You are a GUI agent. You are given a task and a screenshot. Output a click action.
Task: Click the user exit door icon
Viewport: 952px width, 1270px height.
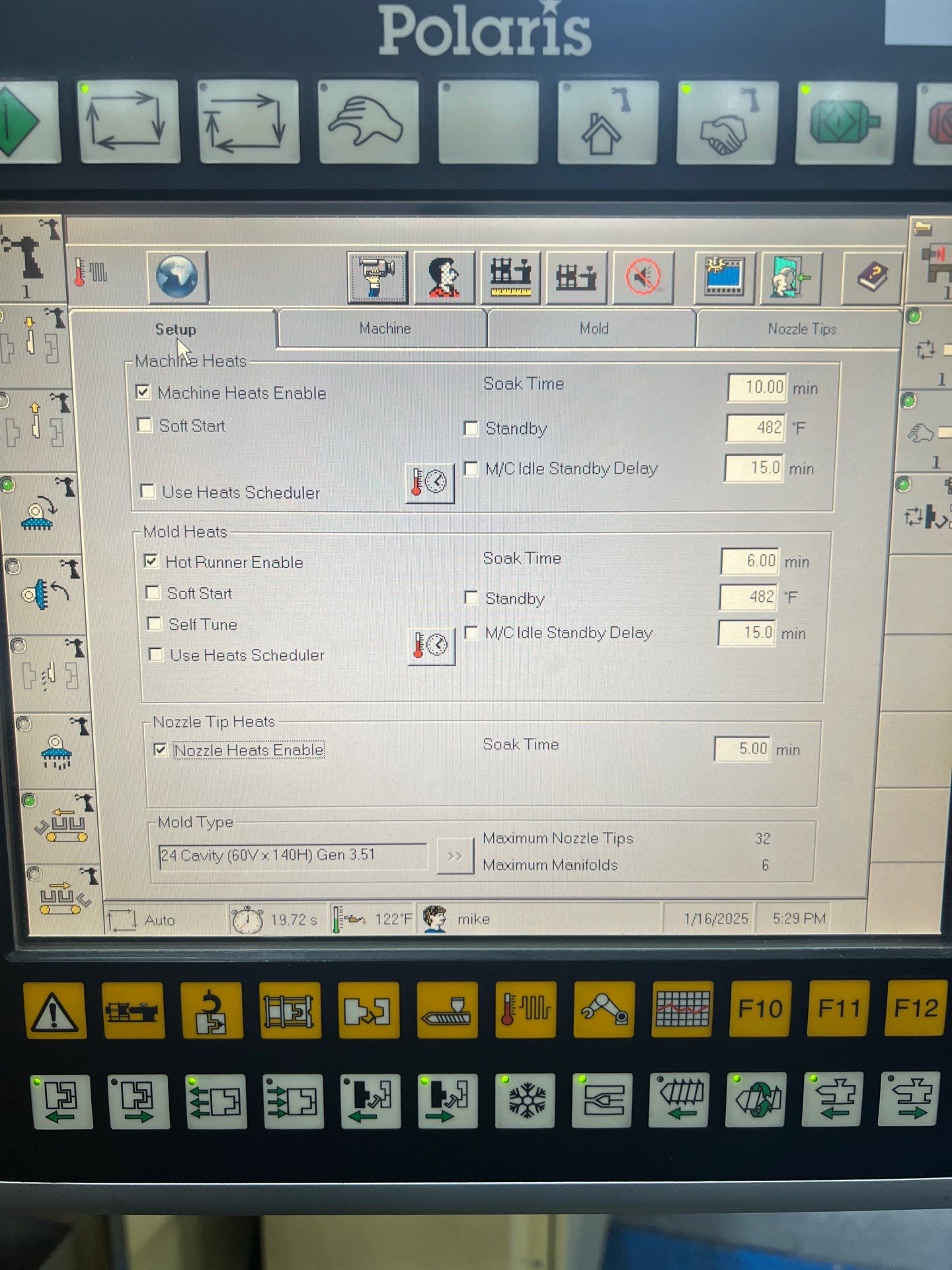(x=791, y=277)
